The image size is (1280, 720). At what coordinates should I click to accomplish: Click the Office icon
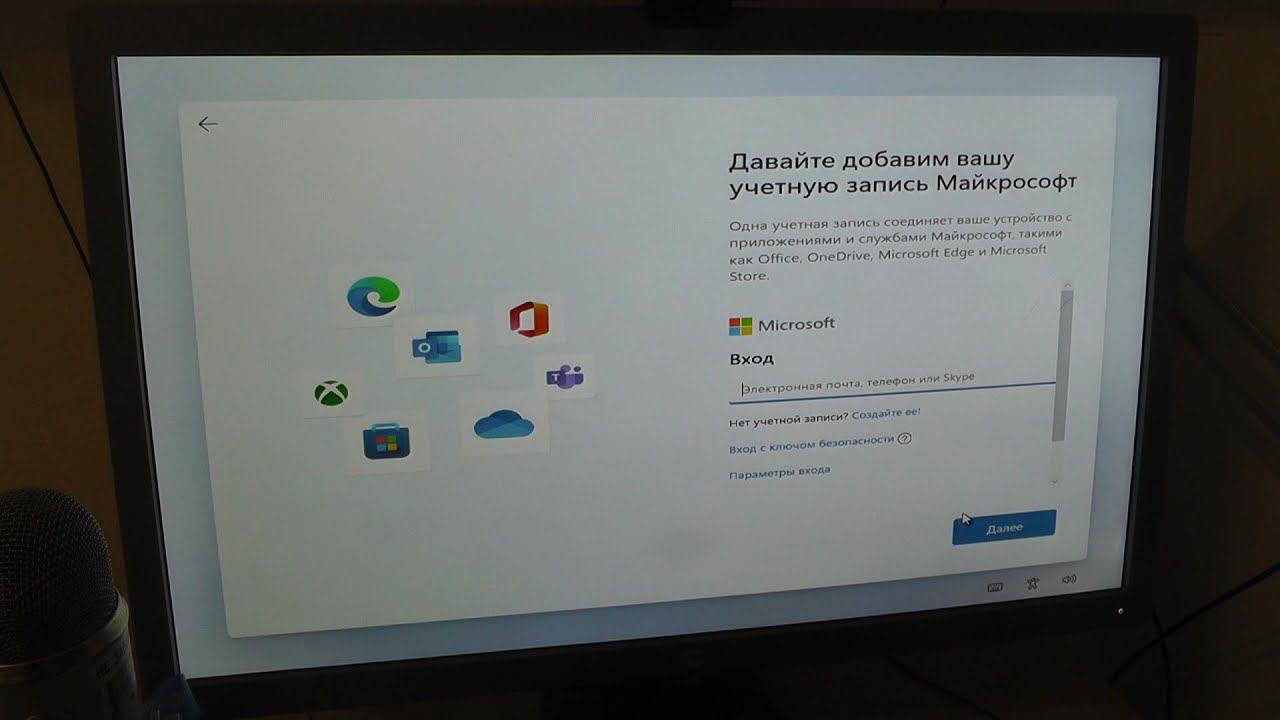pos(529,320)
